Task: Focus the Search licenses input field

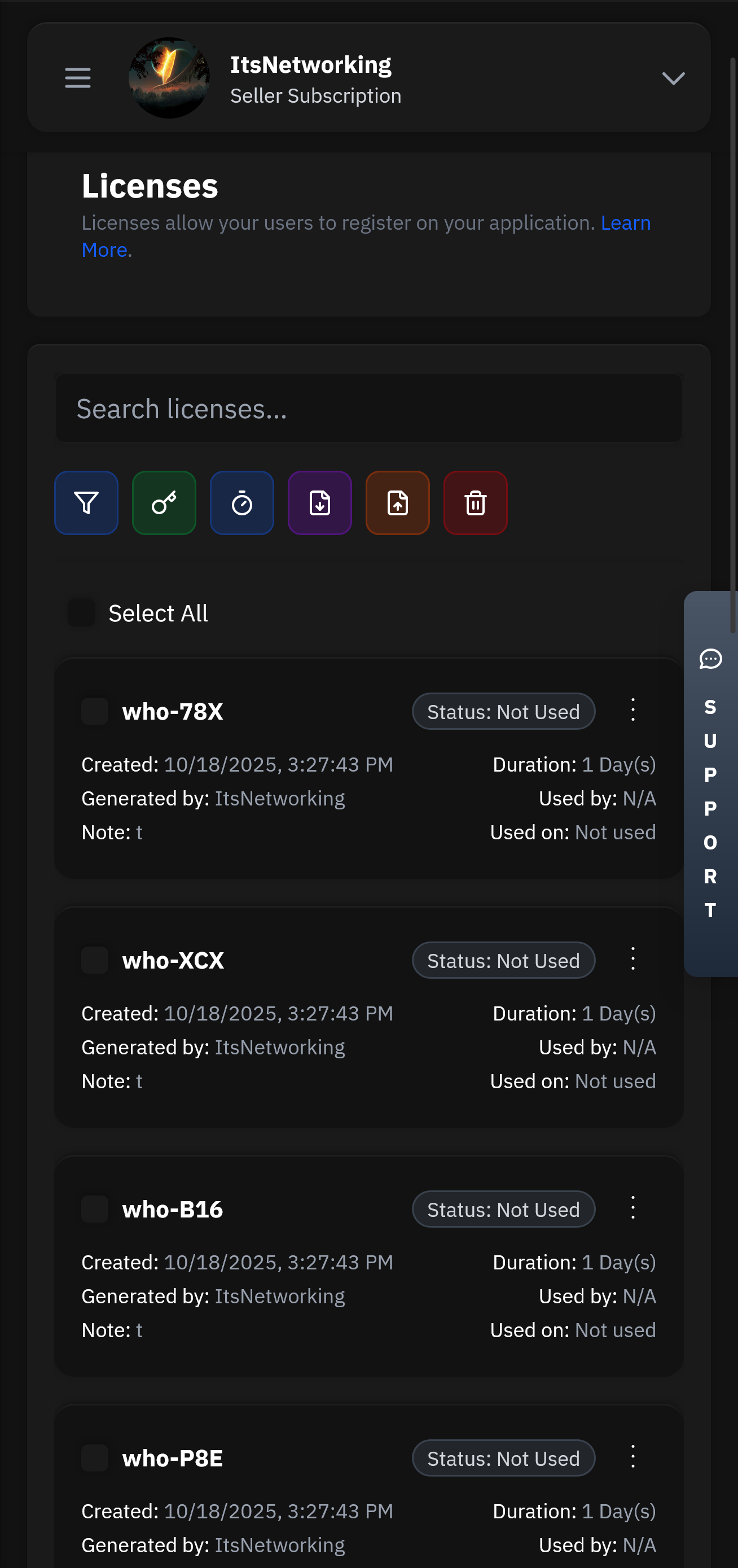Action: point(368,409)
